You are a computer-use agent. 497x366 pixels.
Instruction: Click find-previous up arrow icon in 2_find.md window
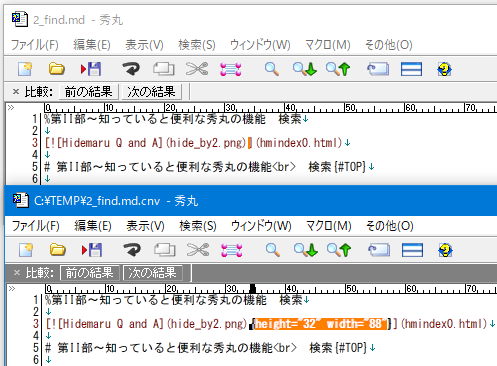click(338, 69)
